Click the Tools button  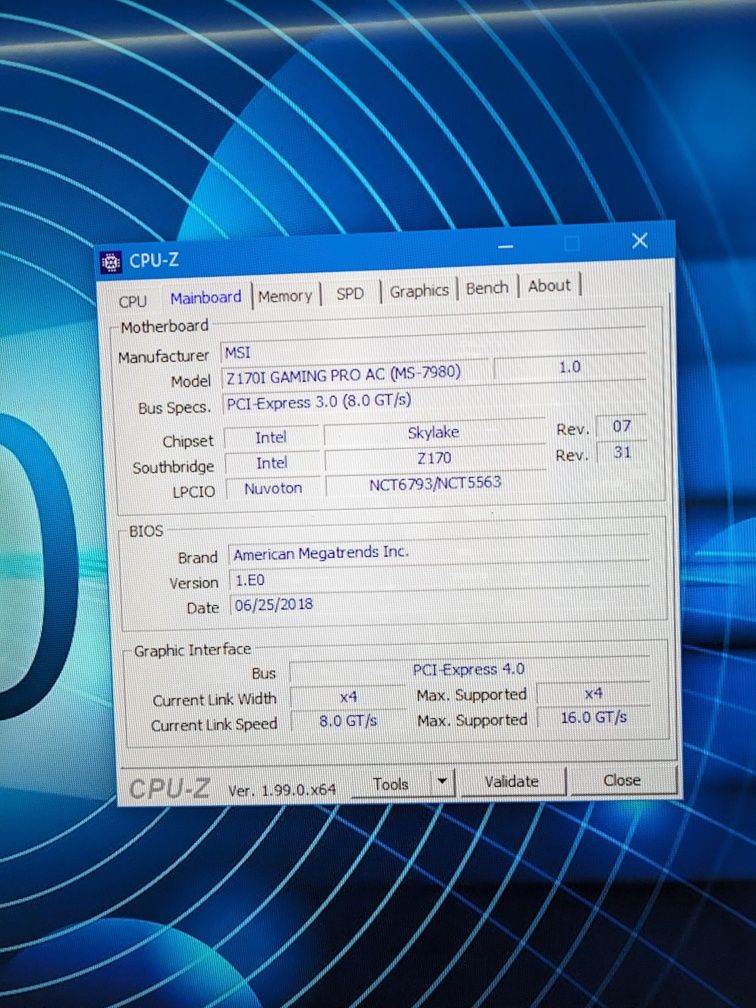(x=391, y=784)
